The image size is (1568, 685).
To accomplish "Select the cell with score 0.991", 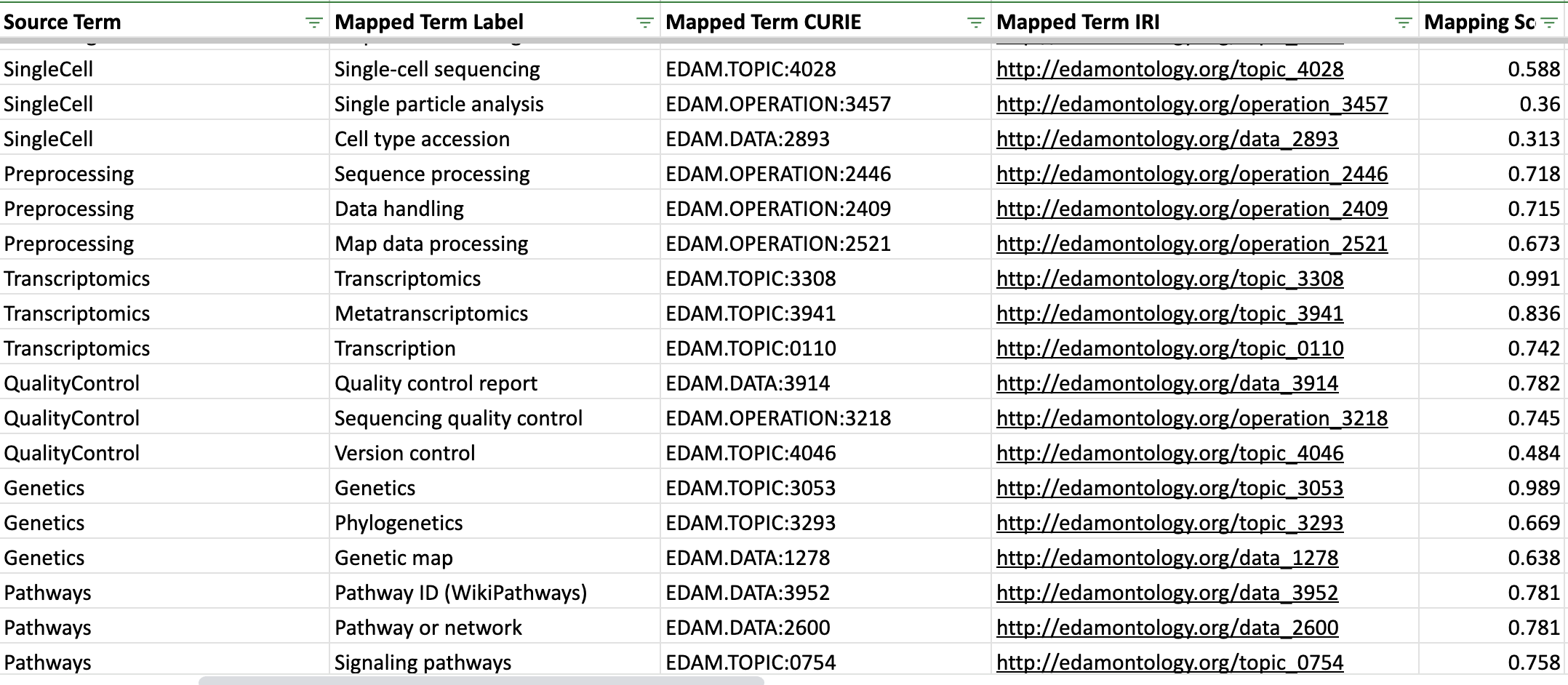I will pos(1491,279).
